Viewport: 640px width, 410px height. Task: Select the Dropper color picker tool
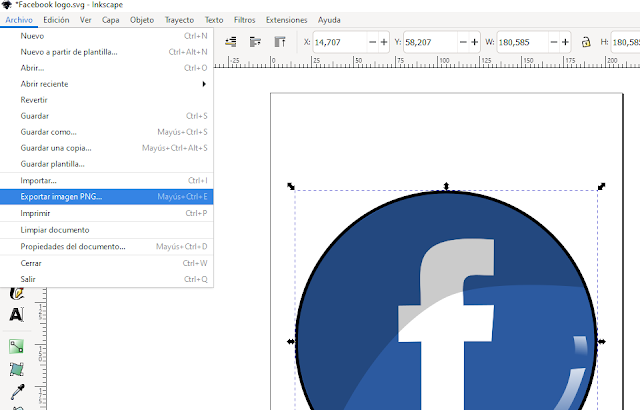(17, 392)
